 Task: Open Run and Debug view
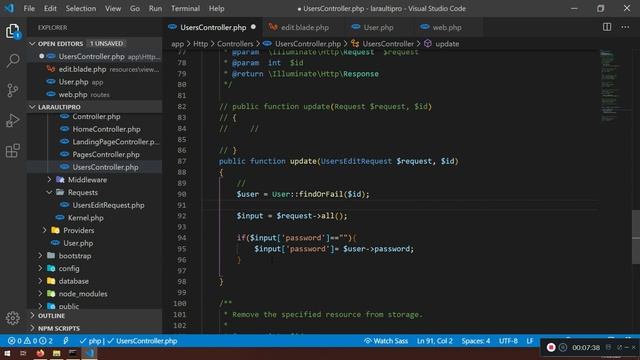(13, 120)
